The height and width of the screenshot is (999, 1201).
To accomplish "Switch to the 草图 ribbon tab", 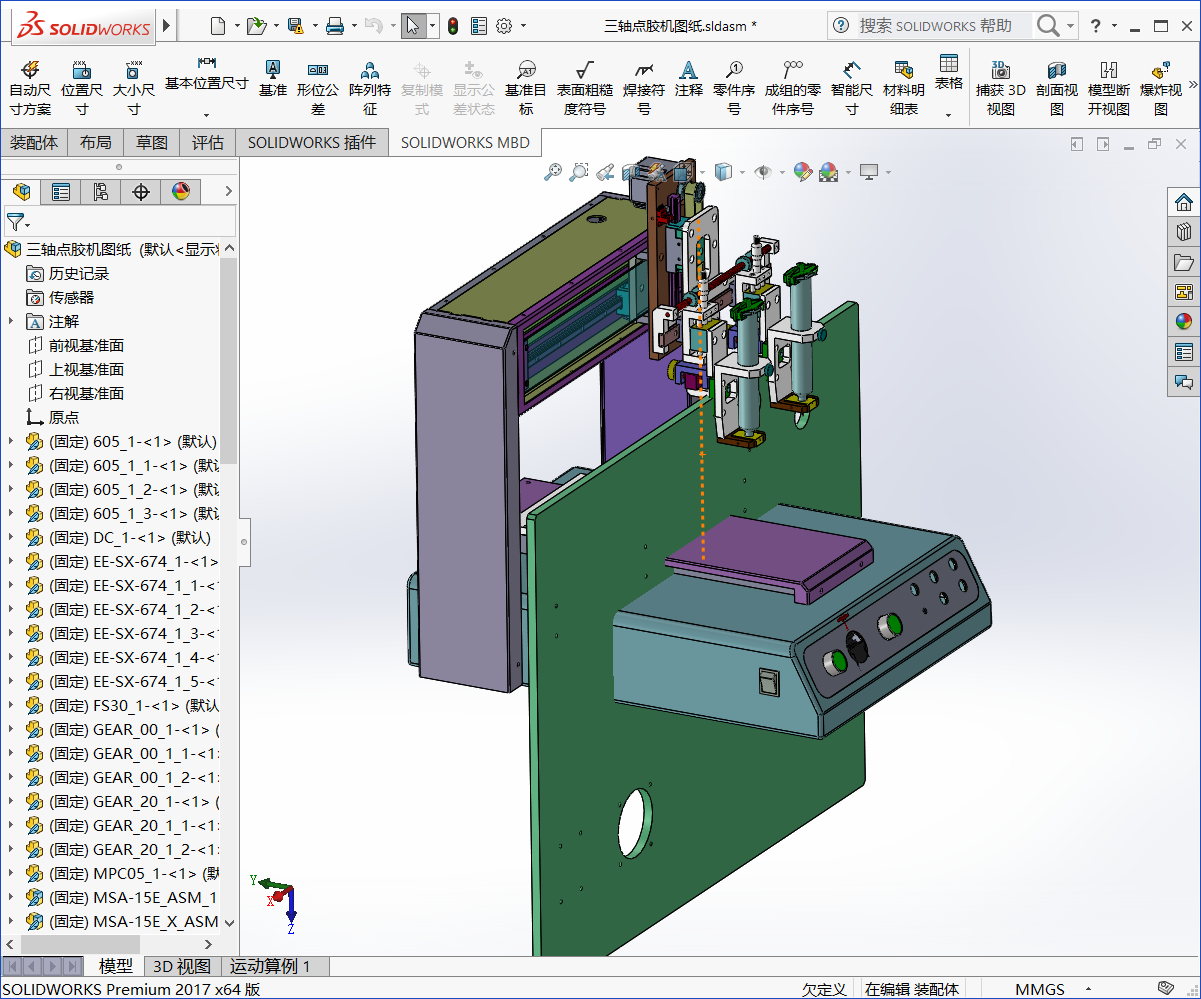I will (x=152, y=142).
